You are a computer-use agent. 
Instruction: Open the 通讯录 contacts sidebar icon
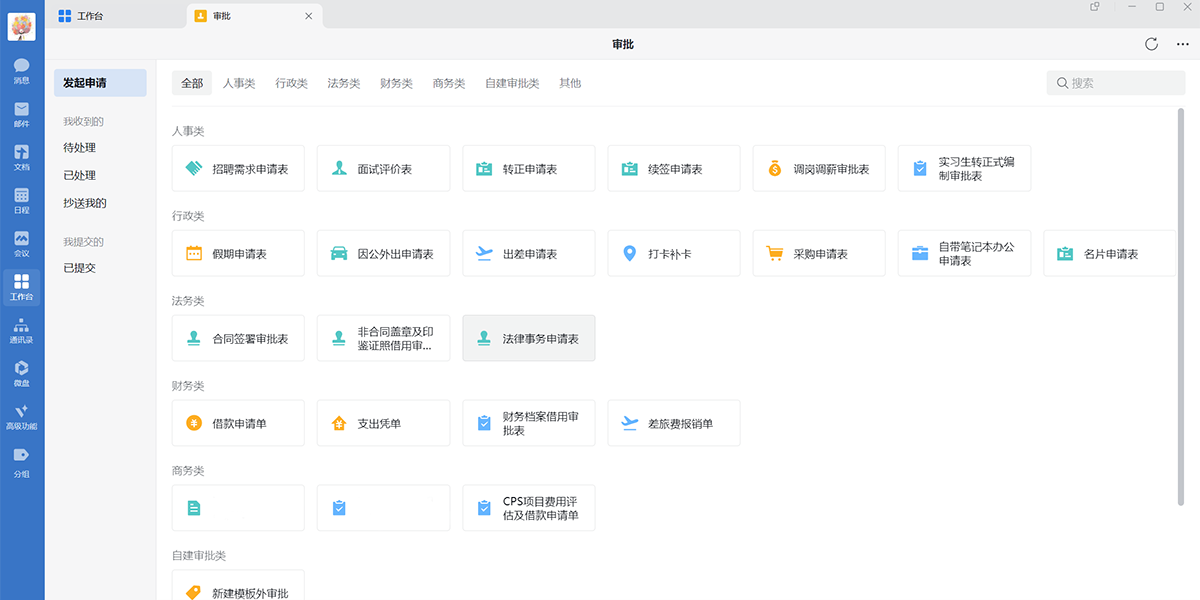pyautogui.click(x=21, y=330)
